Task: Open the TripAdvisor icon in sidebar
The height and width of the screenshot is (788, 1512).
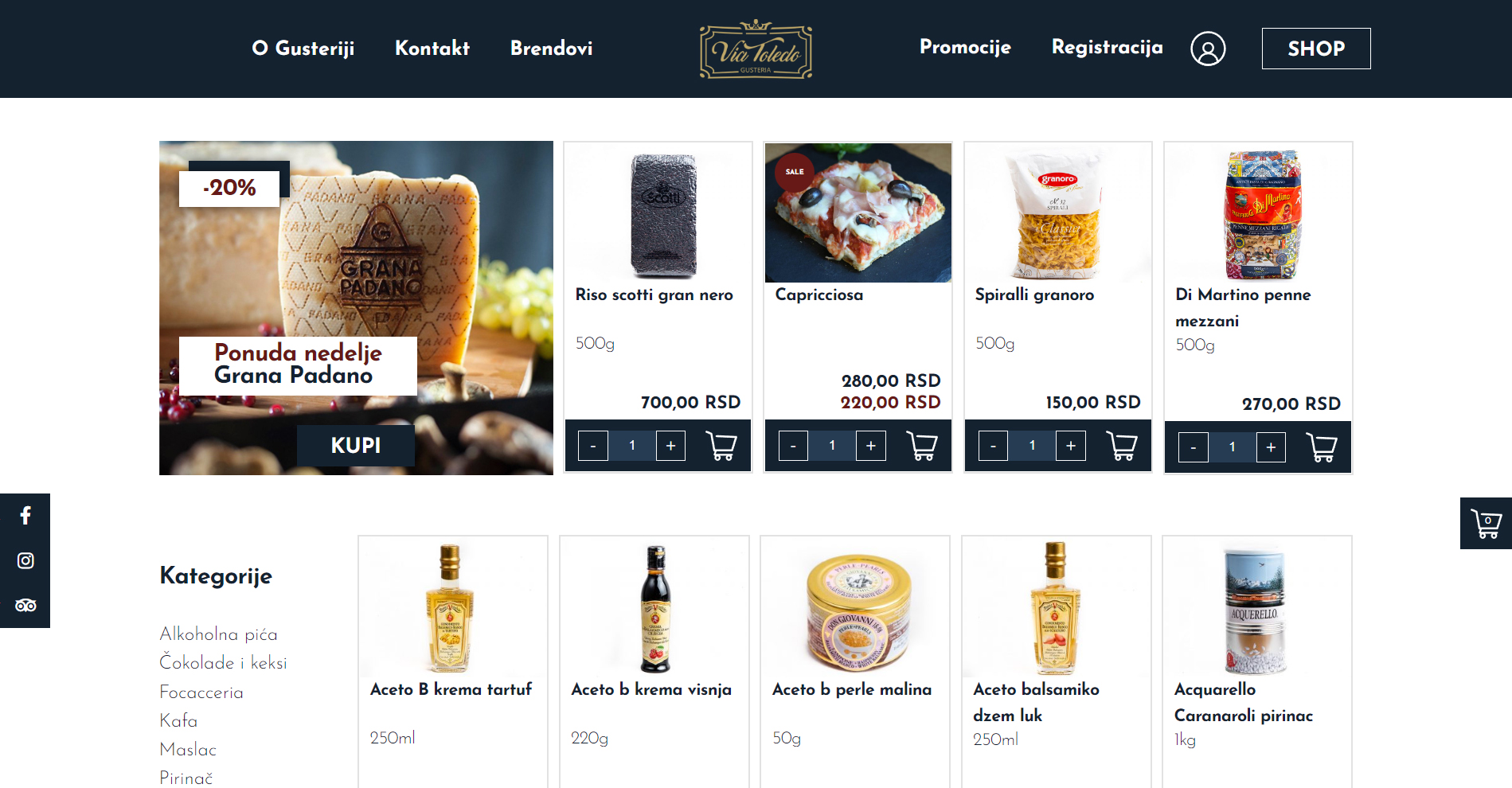Action: 25,606
